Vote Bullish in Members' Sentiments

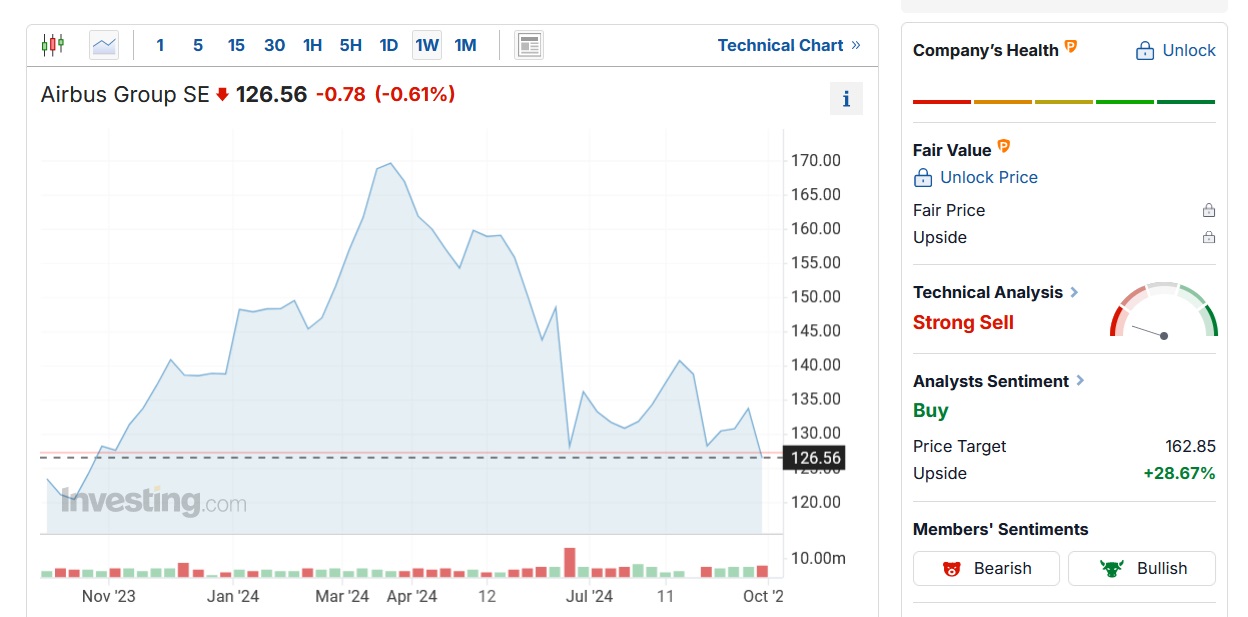[x=1142, y=568]
